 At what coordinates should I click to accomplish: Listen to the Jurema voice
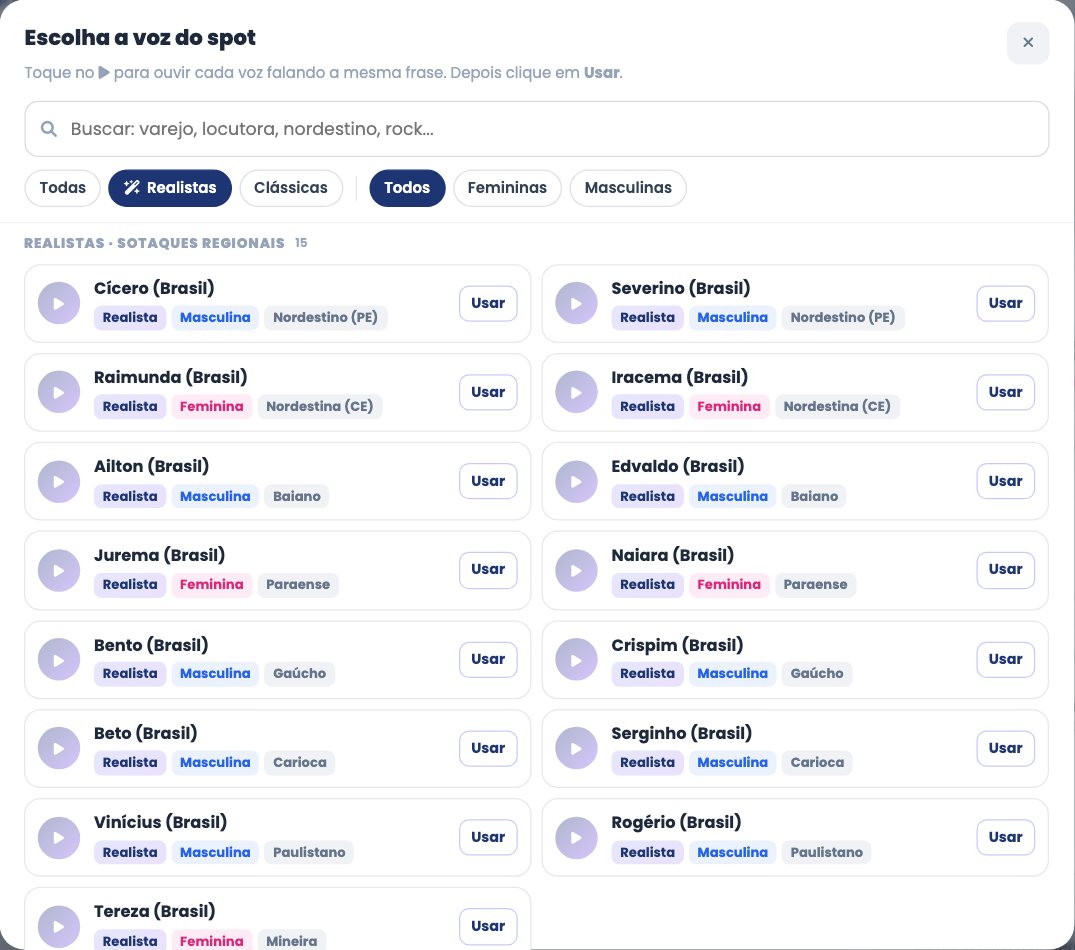click(x=59, y=570)
